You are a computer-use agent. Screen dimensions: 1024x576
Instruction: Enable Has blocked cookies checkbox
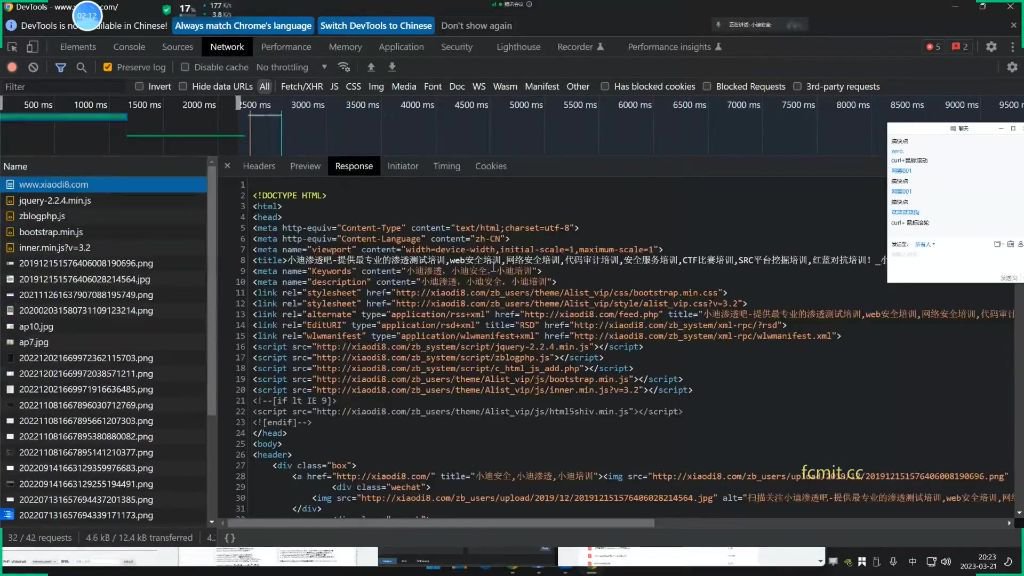605,86
